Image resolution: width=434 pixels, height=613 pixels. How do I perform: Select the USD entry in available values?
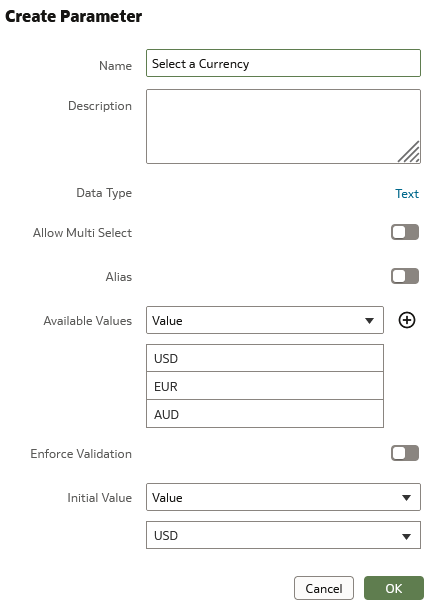pos(265,358)
